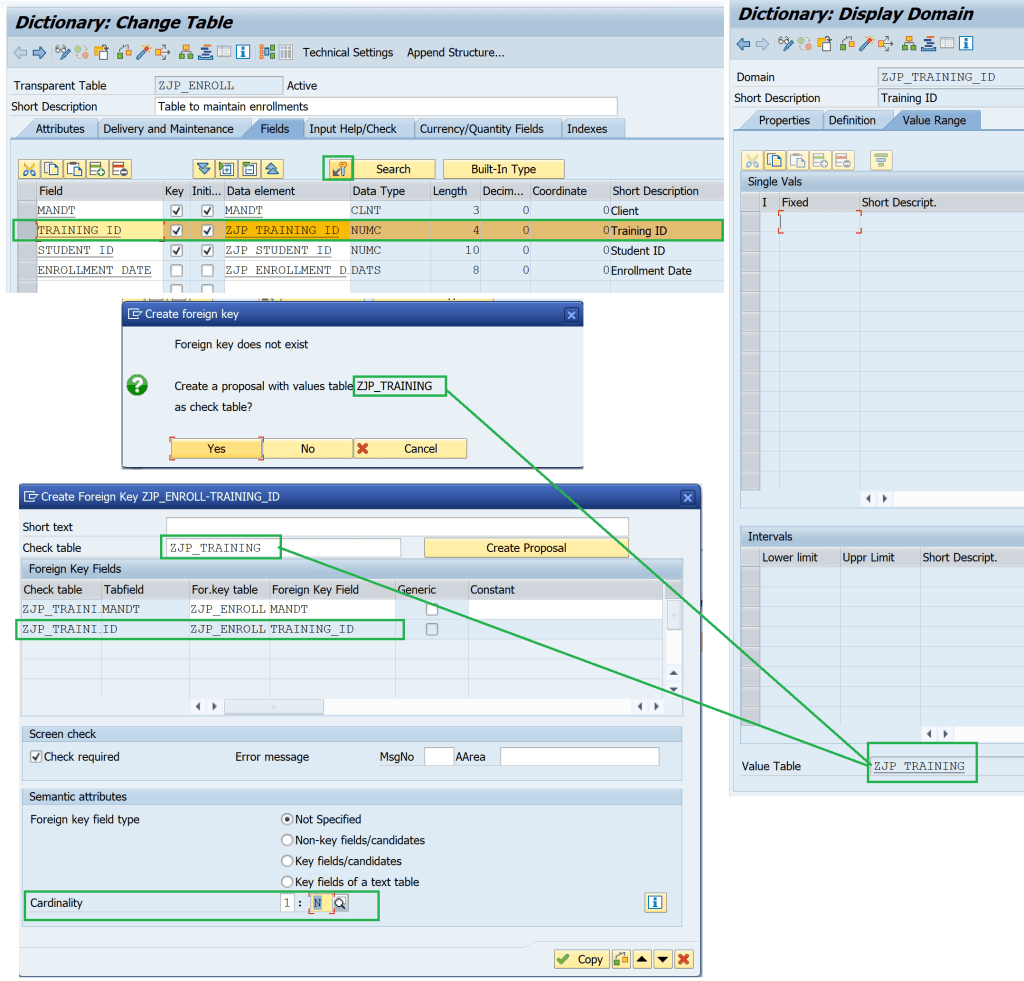Viewport: 1024px width, 981px height.
Task: Select the Key fields/candidates radio button
Action: 287,861
